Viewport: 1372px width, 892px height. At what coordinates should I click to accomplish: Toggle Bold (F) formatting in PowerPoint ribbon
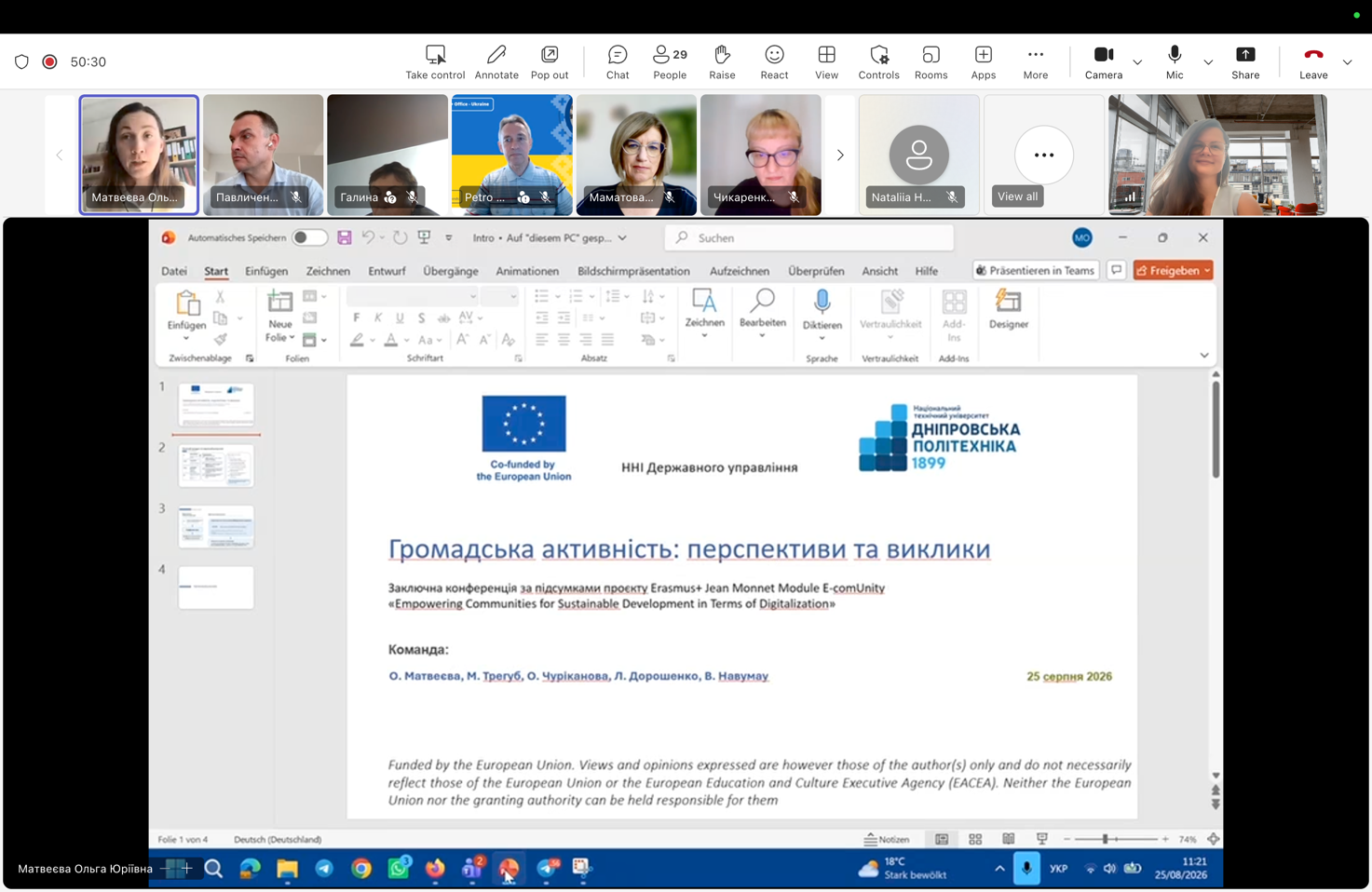(x=357, y=318)
